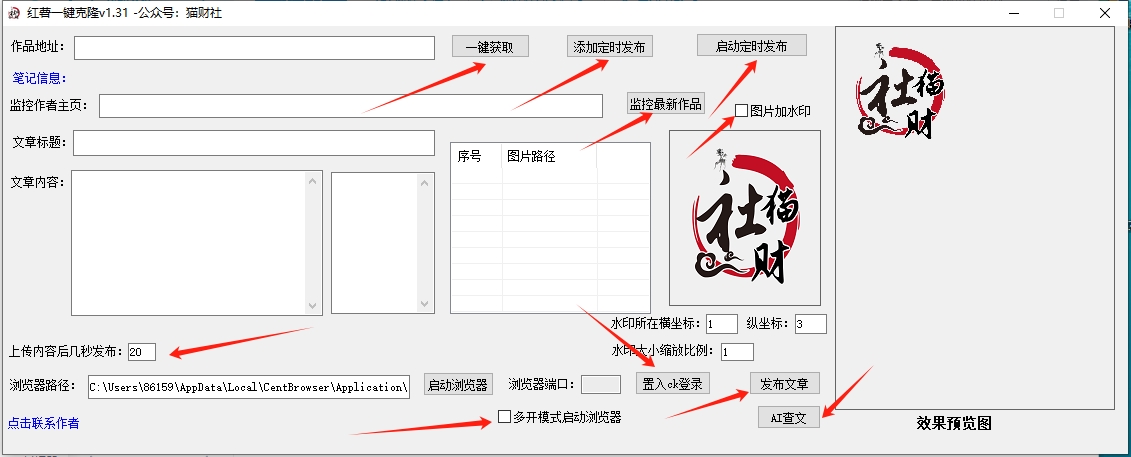
Task: Click into the 文章标题 field
Action: (254, 143)
